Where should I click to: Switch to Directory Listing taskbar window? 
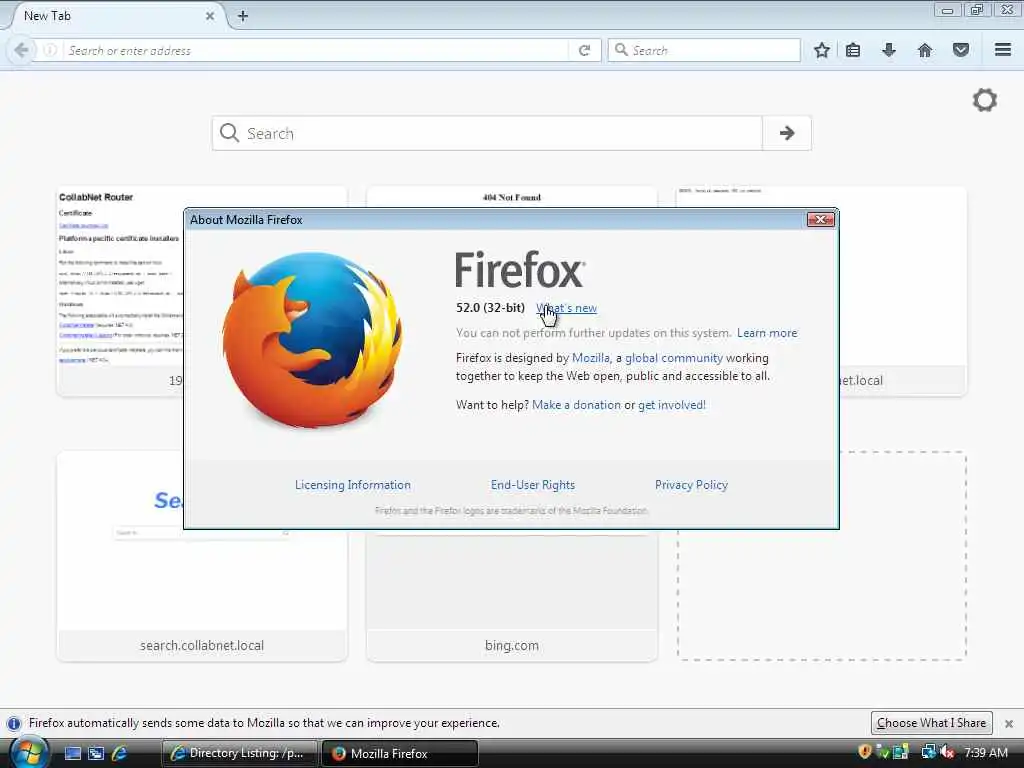(x=239, y=753)
